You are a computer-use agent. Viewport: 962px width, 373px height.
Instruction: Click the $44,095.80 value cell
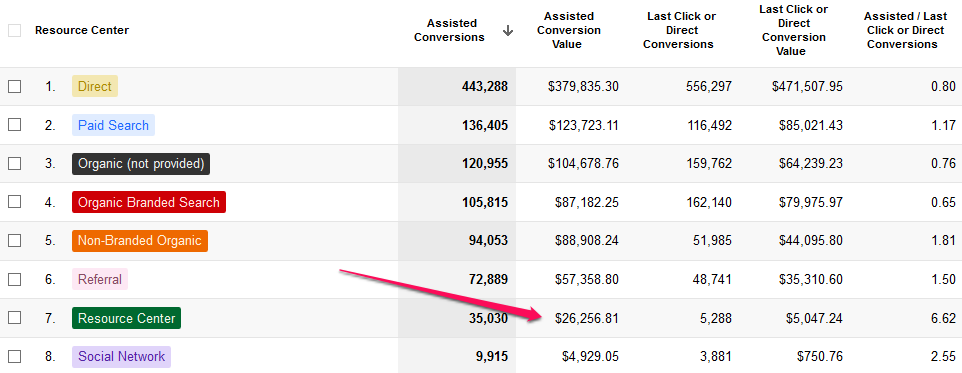tap(811, 240)
